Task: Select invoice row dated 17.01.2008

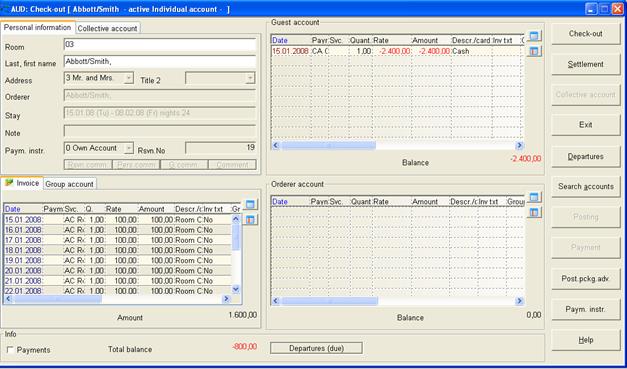Action: [x=118, y=240]
